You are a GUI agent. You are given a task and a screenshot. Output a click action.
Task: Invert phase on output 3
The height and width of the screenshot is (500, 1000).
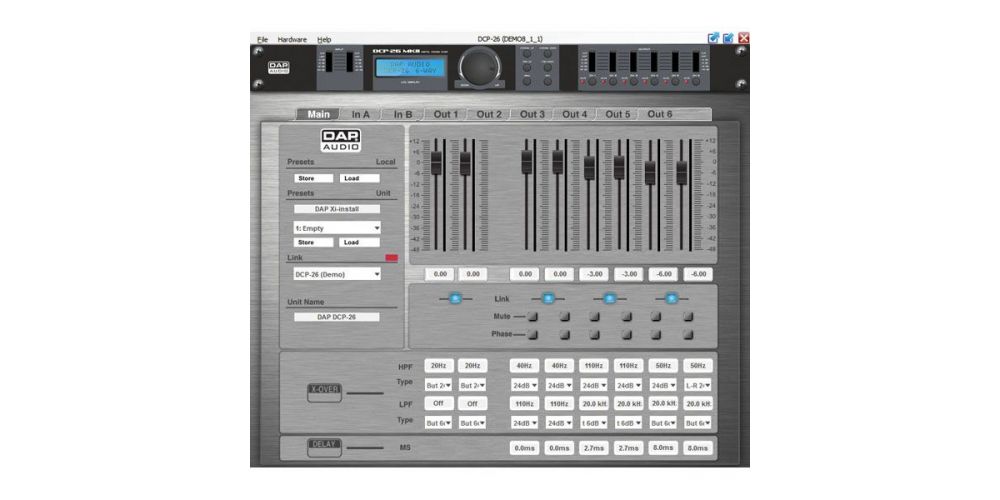coord(594,335)
